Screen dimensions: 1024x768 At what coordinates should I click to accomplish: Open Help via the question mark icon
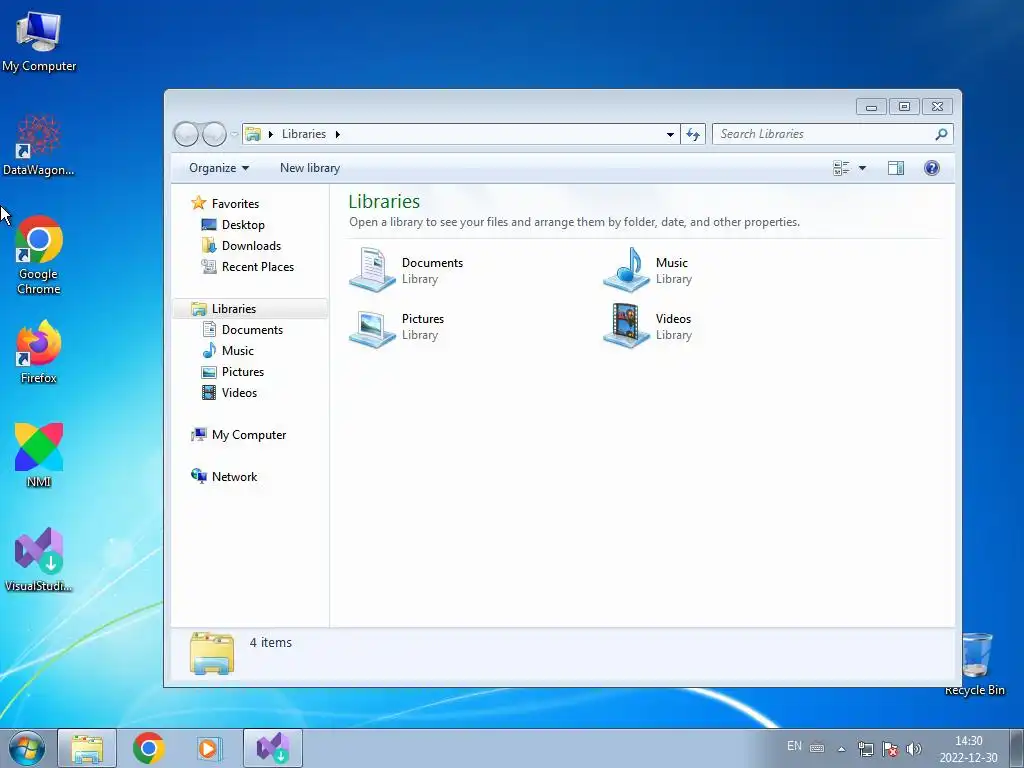[x=932, y=168]
